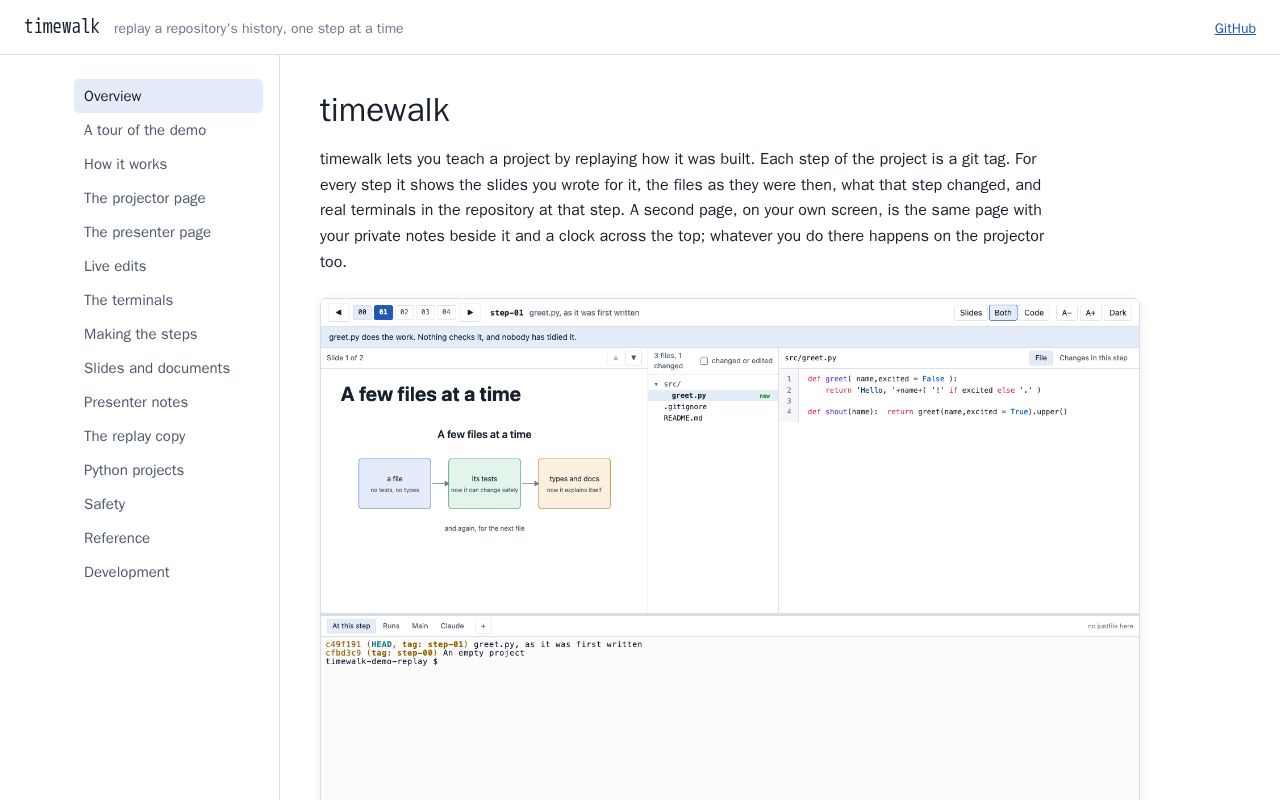Viewport: 1280px width, 800px height.
Task: Select highlighted step 01 button
Action: pyautogui.click(x=383, y=313)
